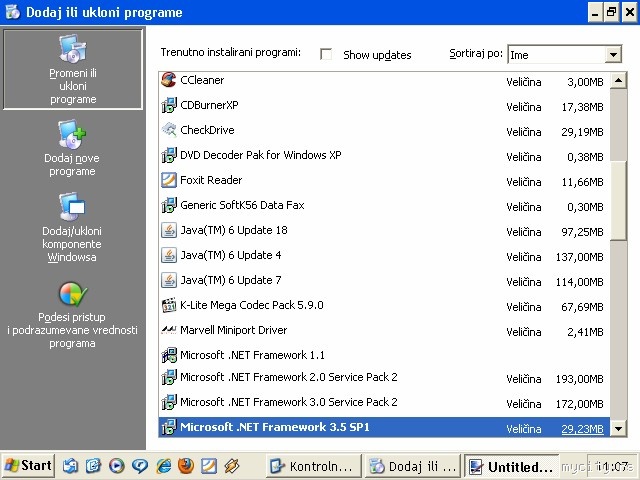Screen dimensions: 640x480
Task: Click the 67,69MB size value
Action: 582,307
